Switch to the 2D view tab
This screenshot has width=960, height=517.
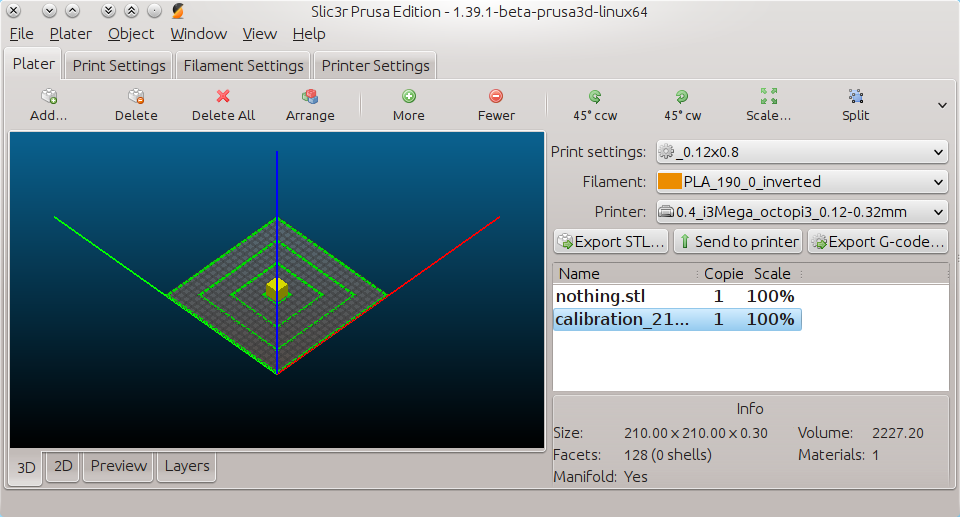[x=63, y=466]
